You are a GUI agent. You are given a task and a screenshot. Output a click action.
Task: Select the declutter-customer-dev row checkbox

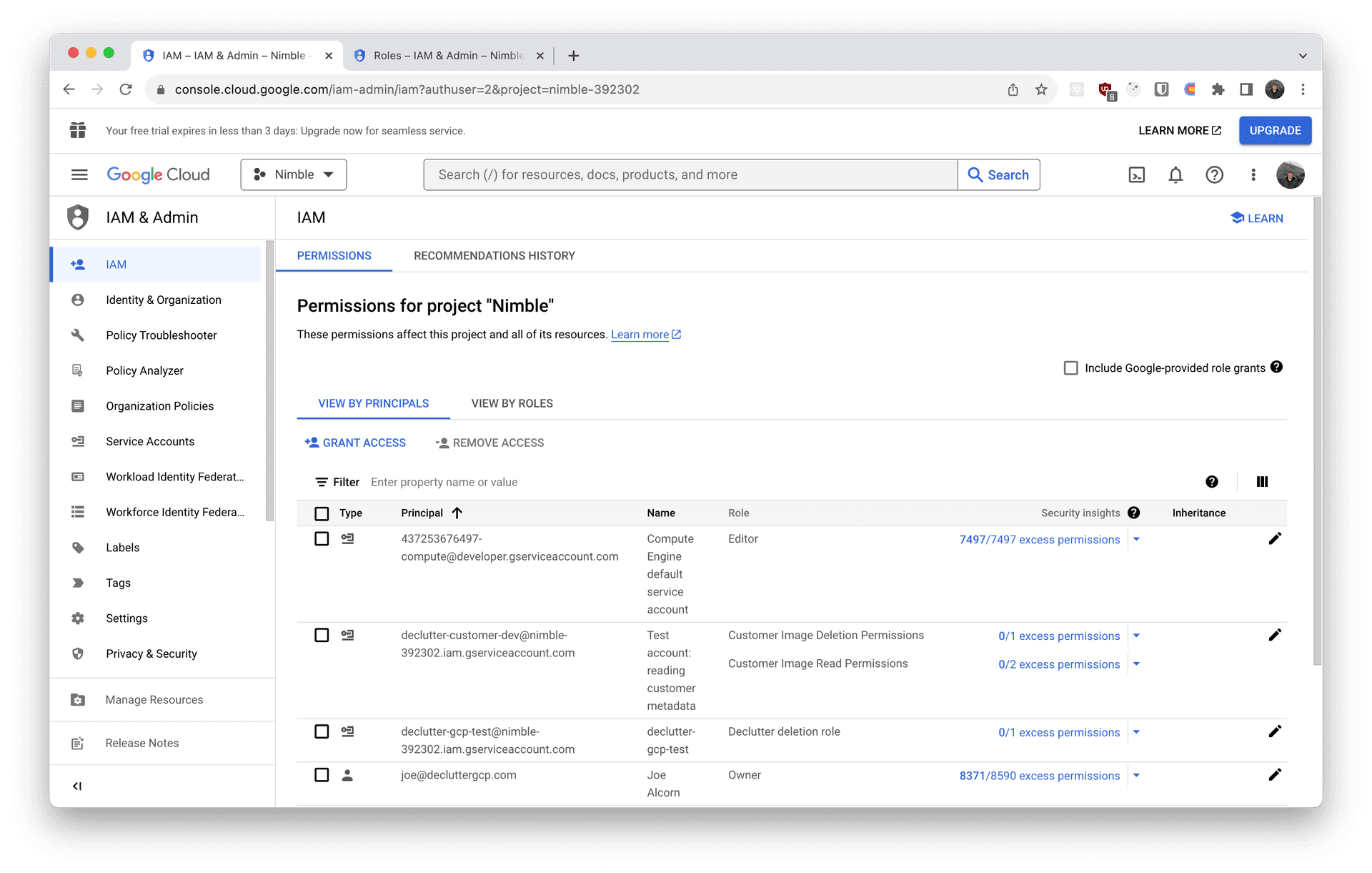322,635
